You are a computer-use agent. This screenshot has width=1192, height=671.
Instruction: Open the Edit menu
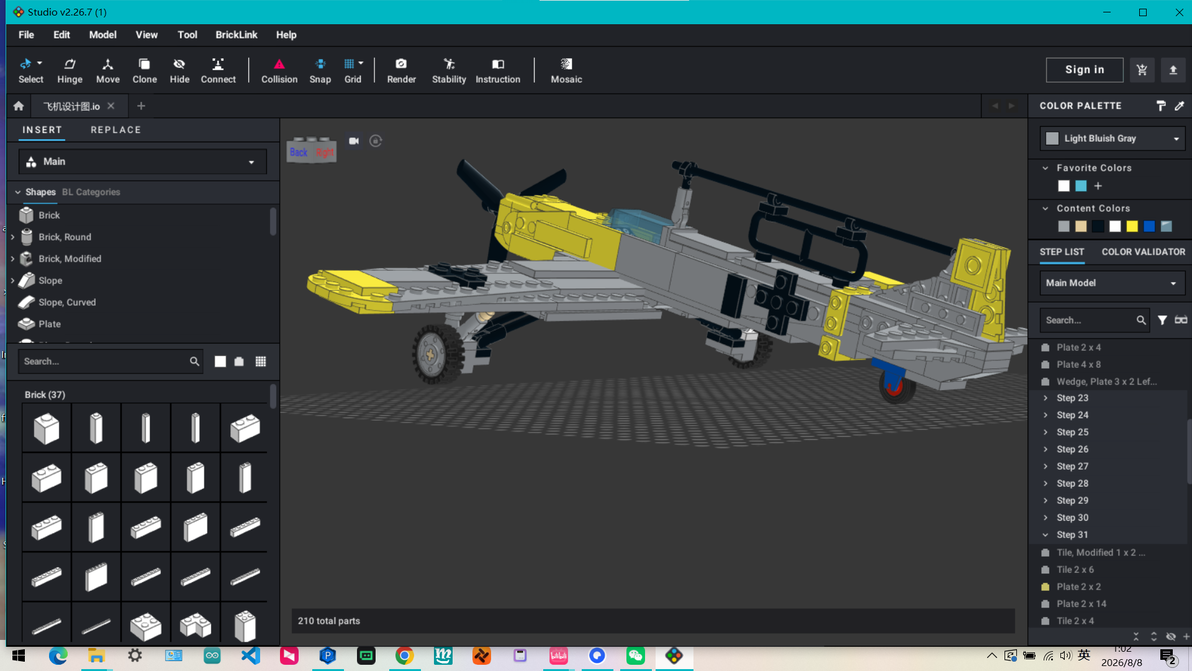coord(62,35)
